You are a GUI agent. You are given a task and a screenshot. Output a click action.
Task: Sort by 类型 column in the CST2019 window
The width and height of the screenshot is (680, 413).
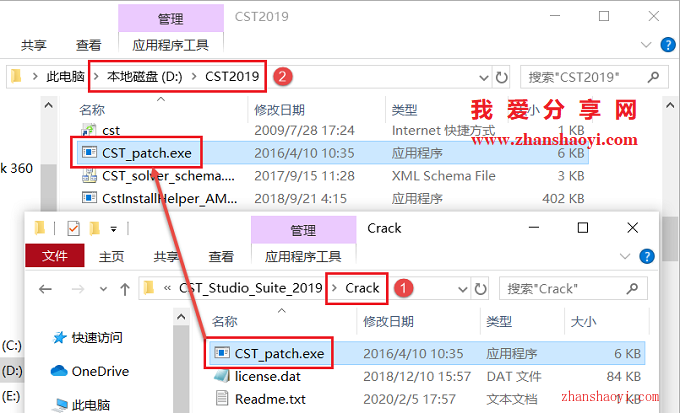(404, 110)
